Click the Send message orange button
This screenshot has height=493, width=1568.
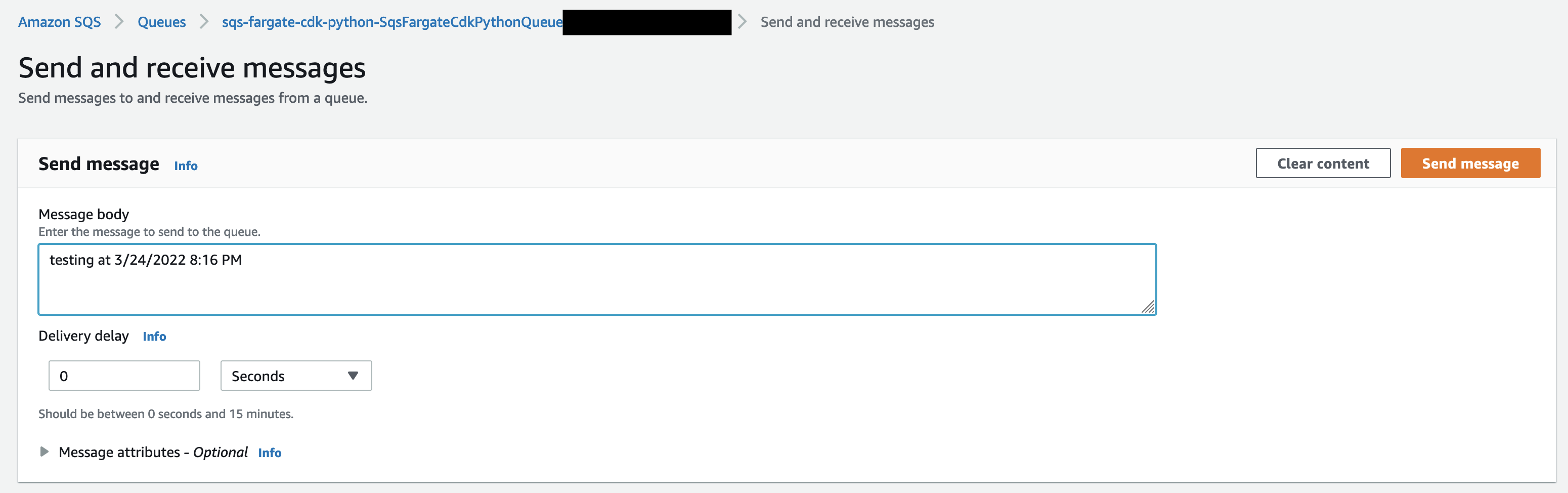pyautogui.click(x=1470, y=163)
